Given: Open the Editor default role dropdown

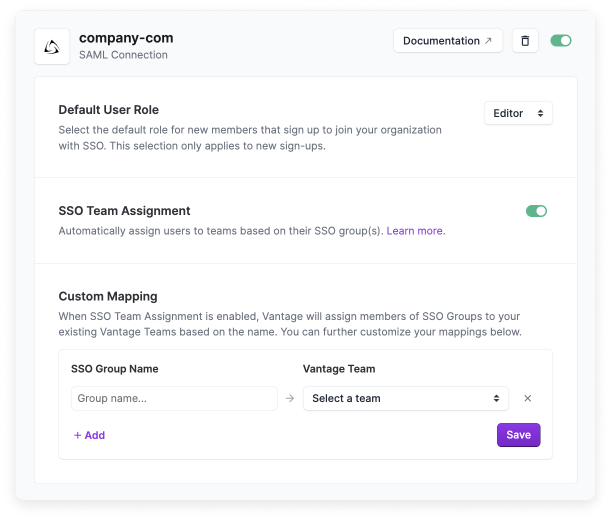Looking at the screenshot, I should coord(518,113).
